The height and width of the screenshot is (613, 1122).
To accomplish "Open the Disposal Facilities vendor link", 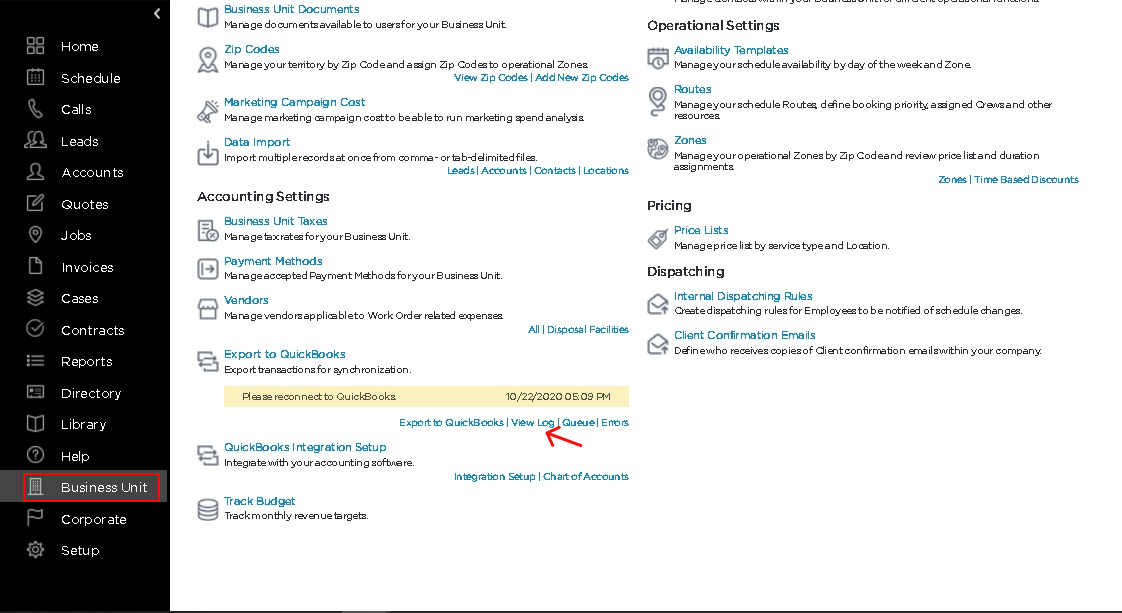I will pos(587,330).
